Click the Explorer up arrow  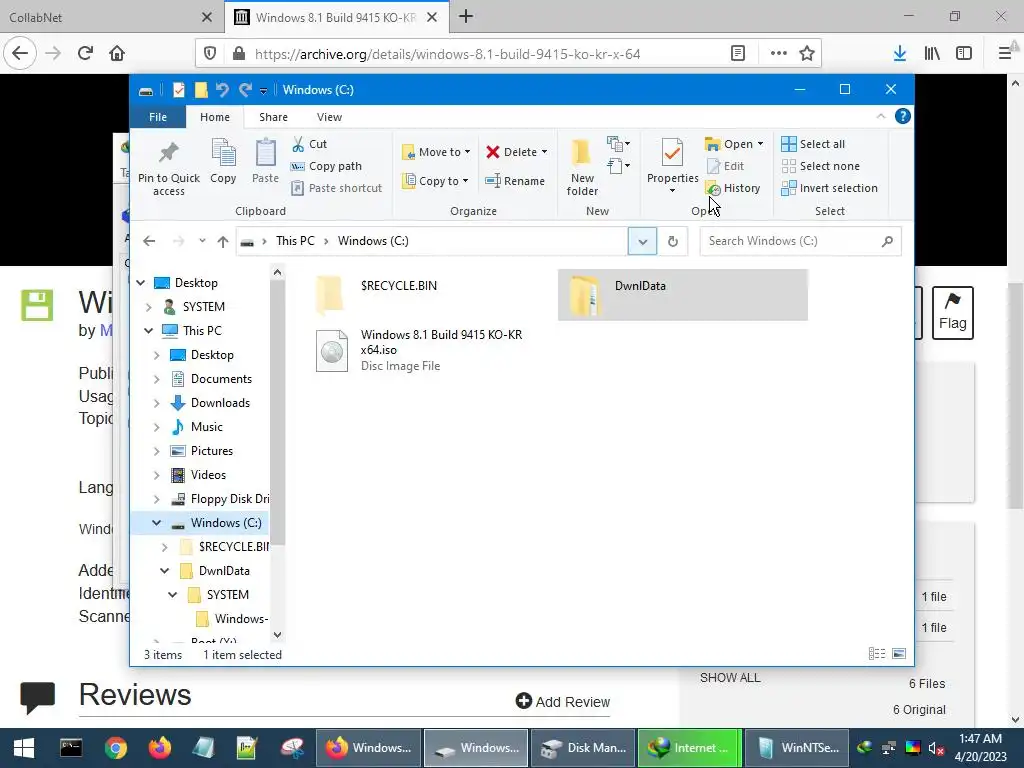[223, 241]
